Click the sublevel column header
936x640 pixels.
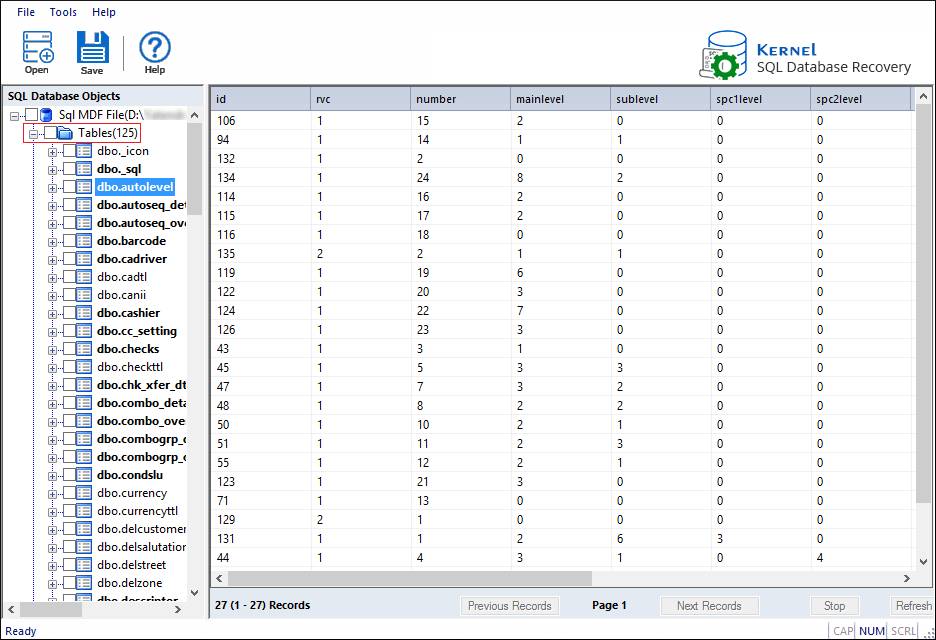661,99
